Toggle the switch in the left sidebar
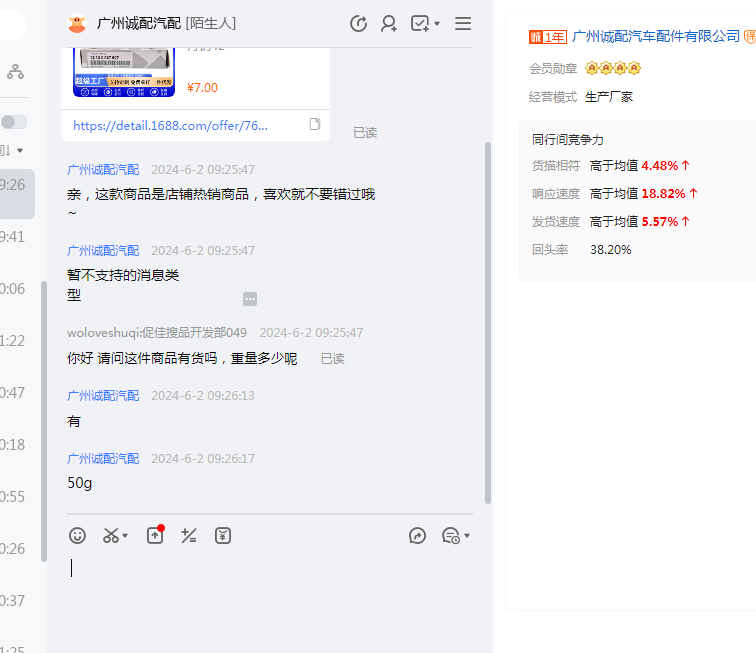The image size is (756, 653). (14, 122)
